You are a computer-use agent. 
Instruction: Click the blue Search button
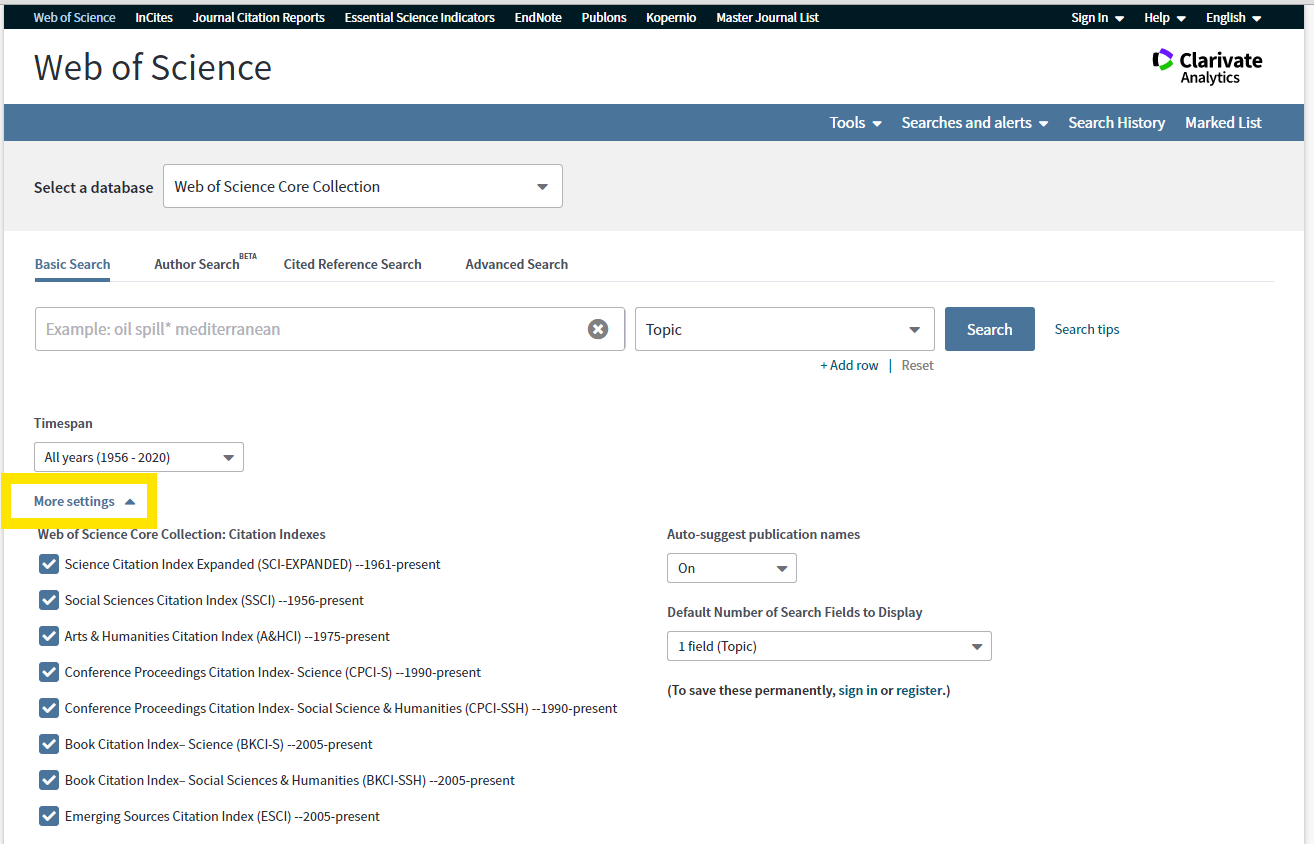click(x=990, y=329)
